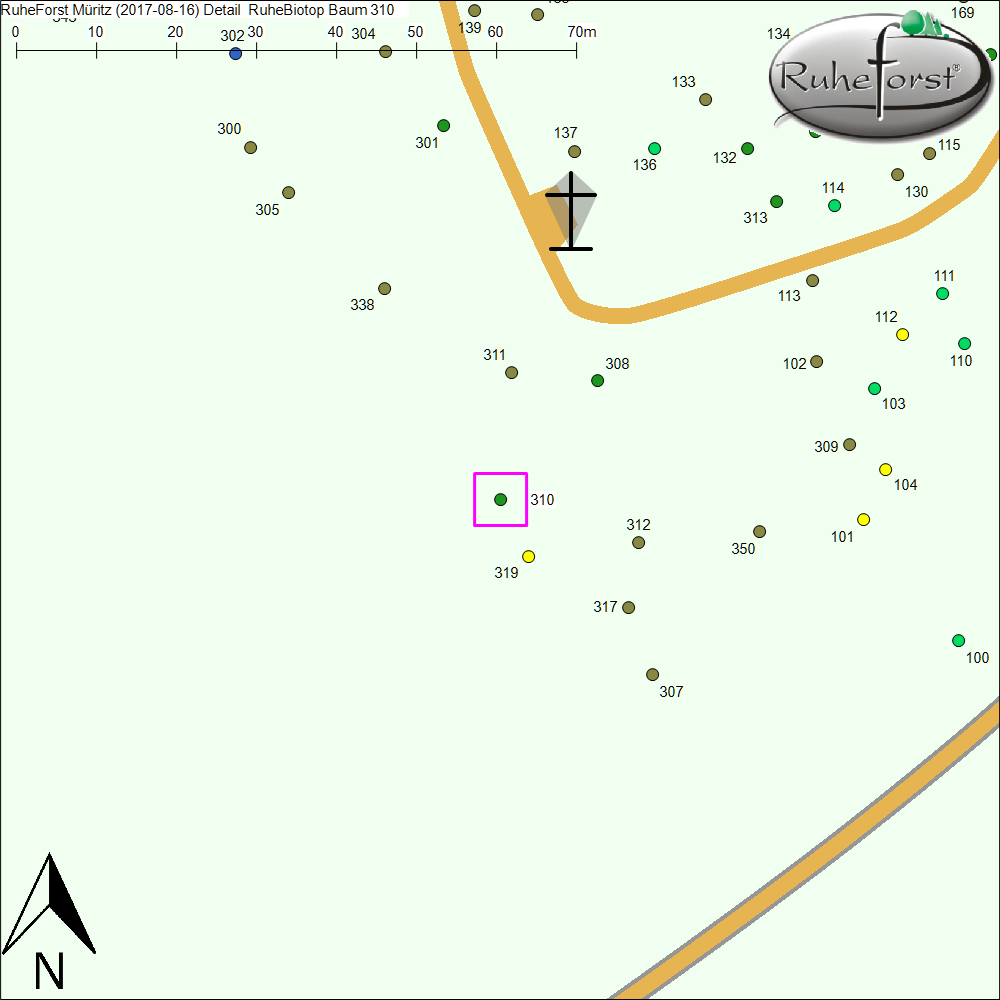This screenshot has height=1000, width=1000.
Task: Click tree marker 312
Action: [x=639, y=543]
